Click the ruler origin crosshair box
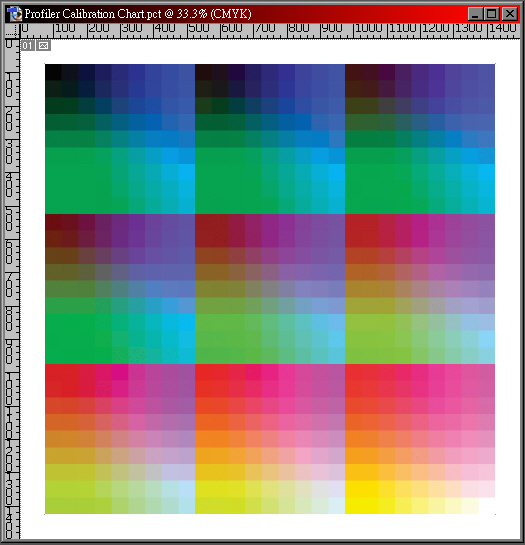The width and height of the screenshot is (525, 545). point(12,31)
